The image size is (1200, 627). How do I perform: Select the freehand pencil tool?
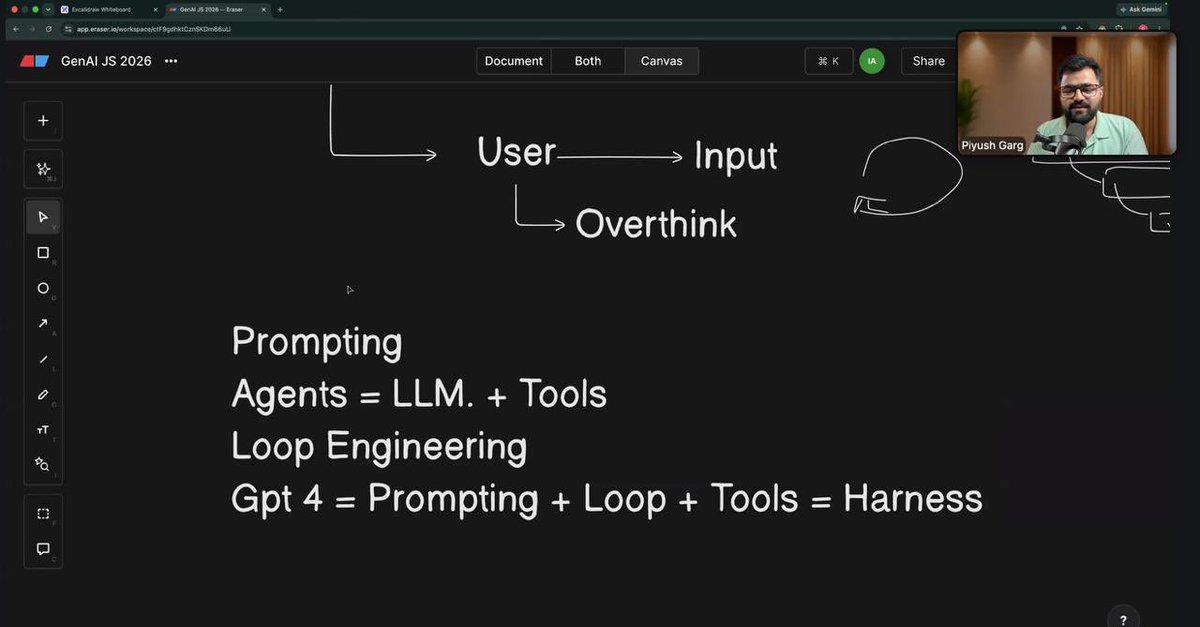click(x=43, y=394)
